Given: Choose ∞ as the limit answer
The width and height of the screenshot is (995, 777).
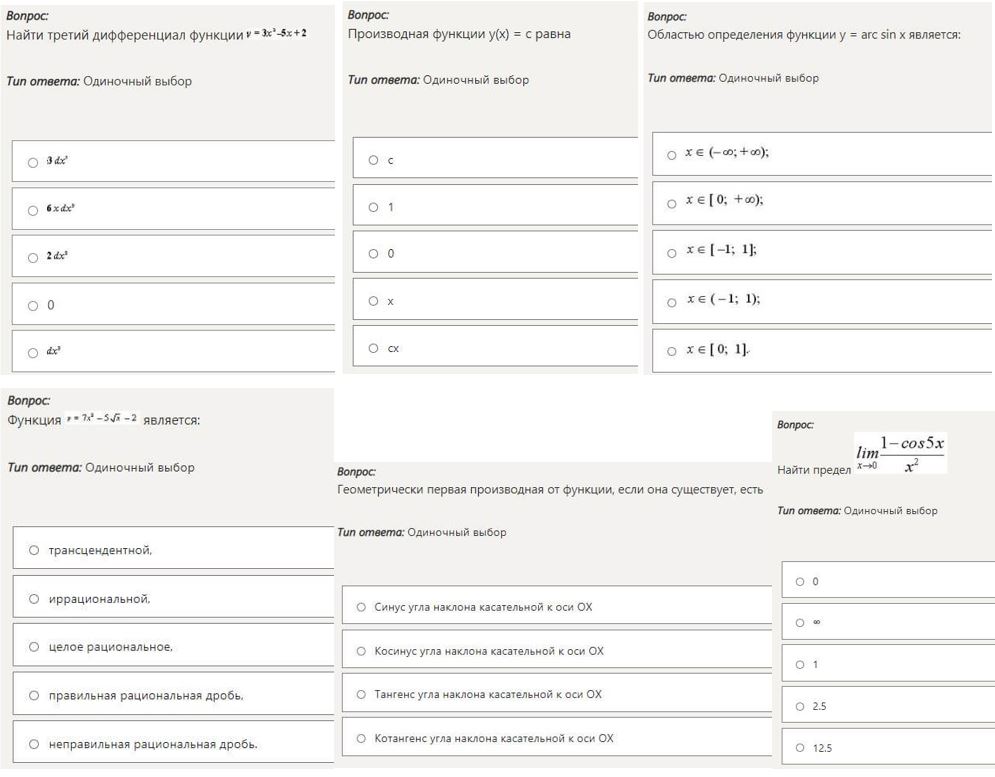Looking at the screenshot, I should point(800,623).
